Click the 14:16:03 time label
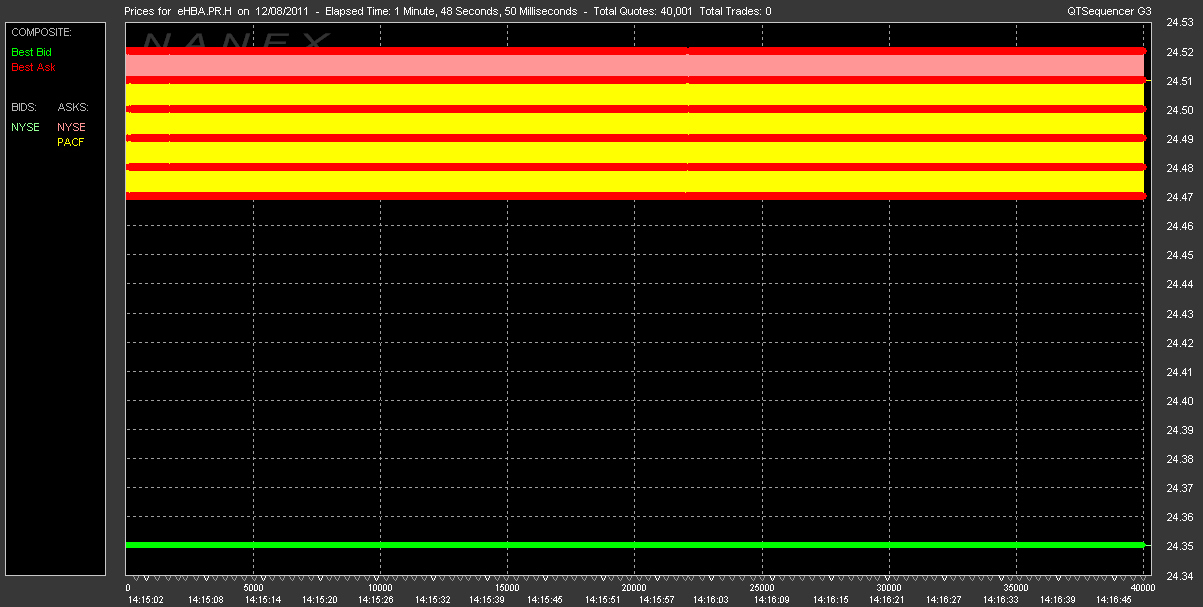 click(x=711, y=600)
